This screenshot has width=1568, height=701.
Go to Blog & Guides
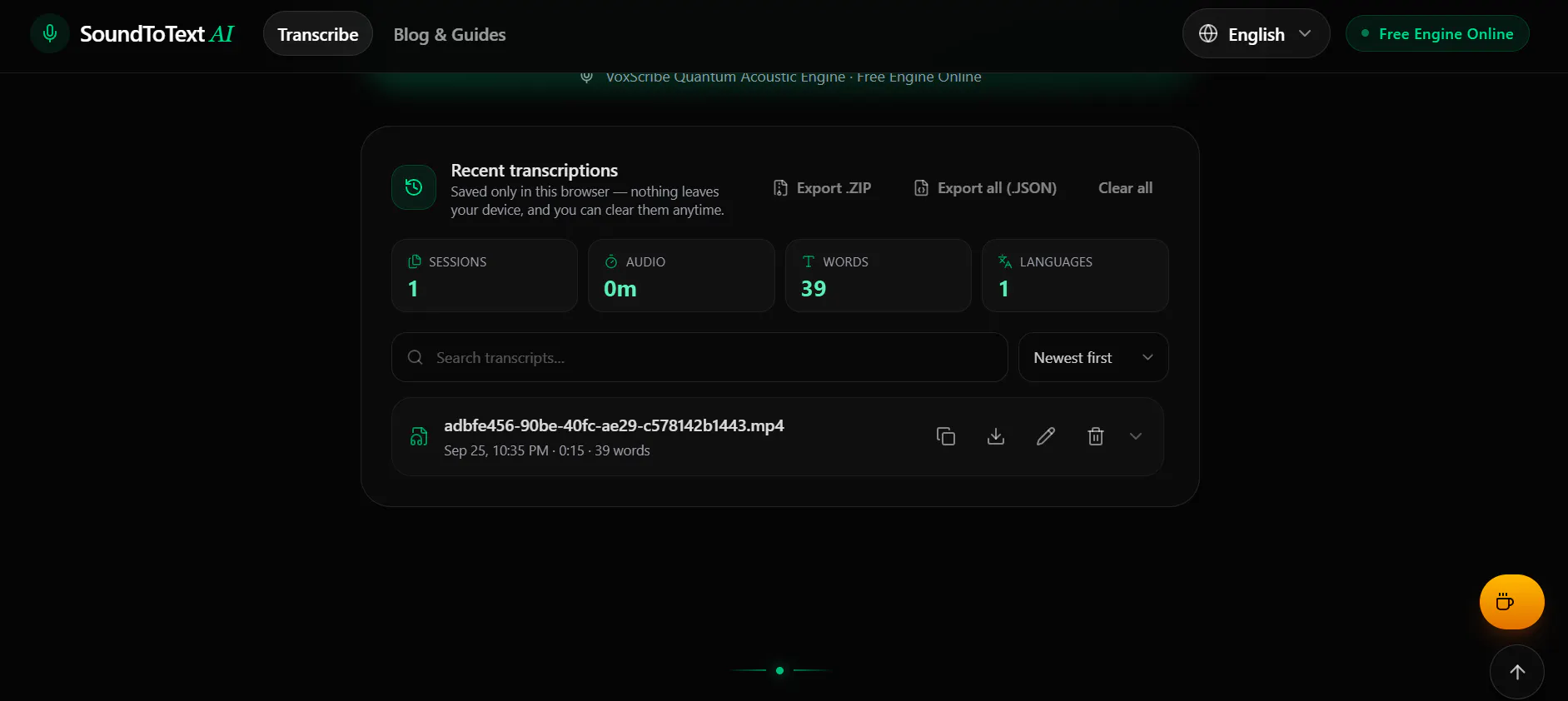[x=450, y=34]
